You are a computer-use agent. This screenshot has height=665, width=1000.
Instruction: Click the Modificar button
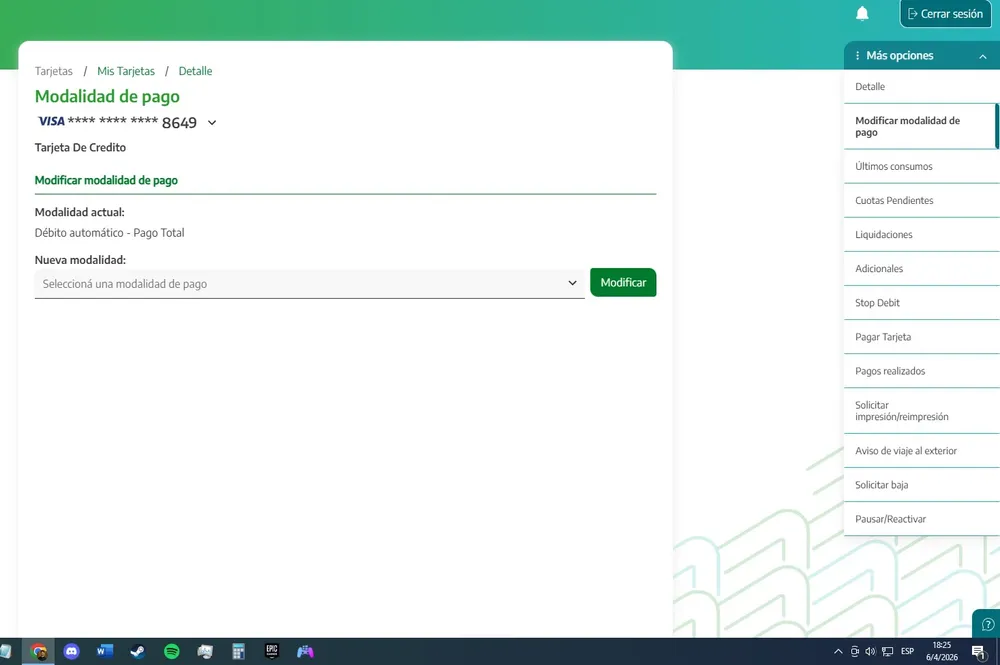coord(623,282)
